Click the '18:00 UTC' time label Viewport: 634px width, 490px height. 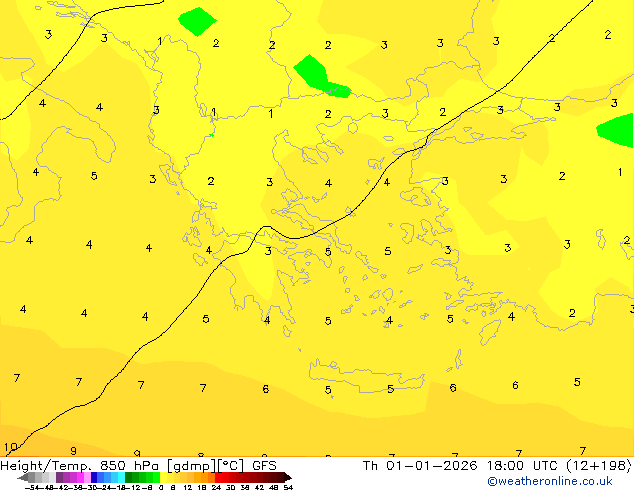525,466
